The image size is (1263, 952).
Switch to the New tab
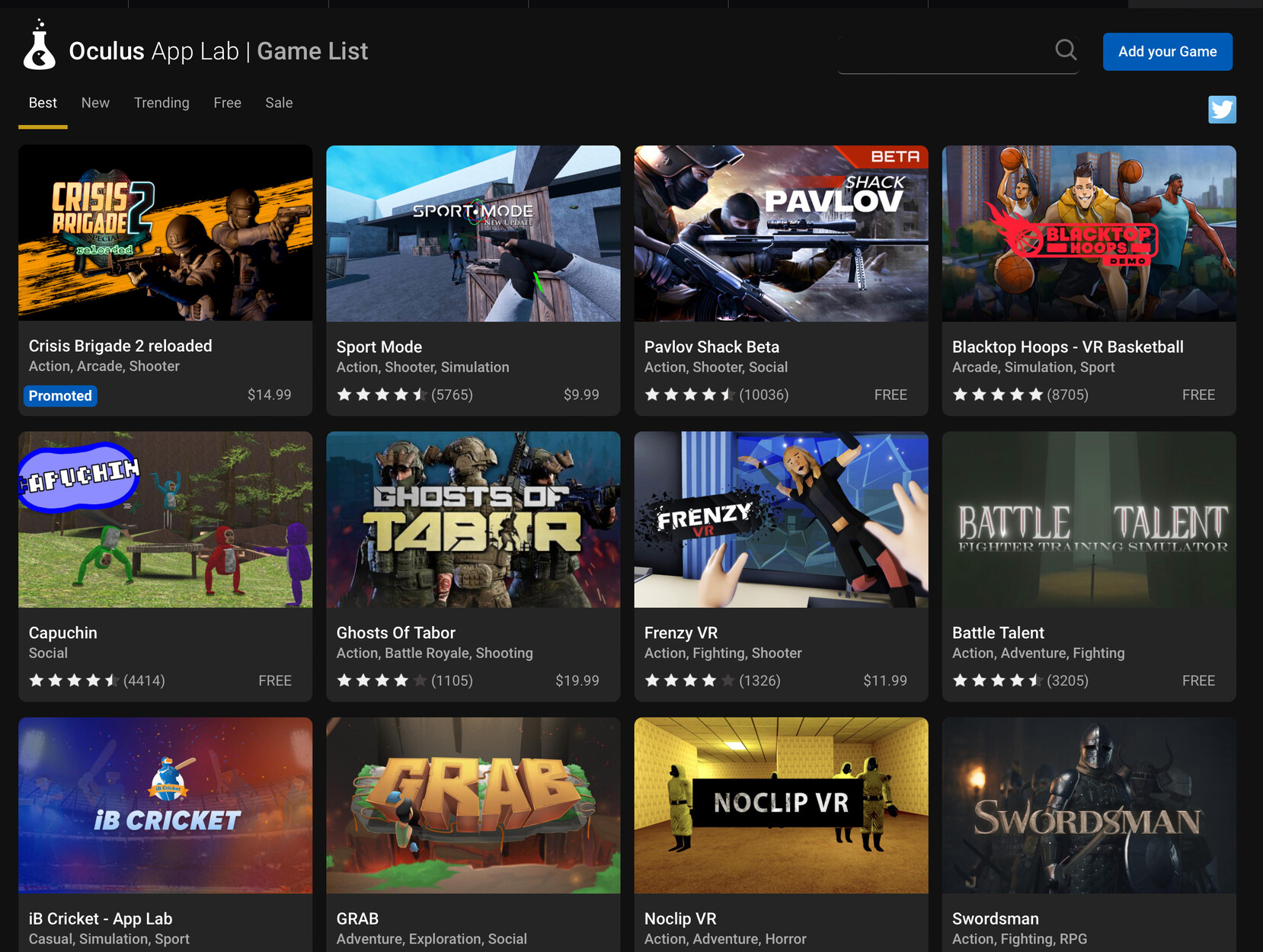(x=95, y=103)
